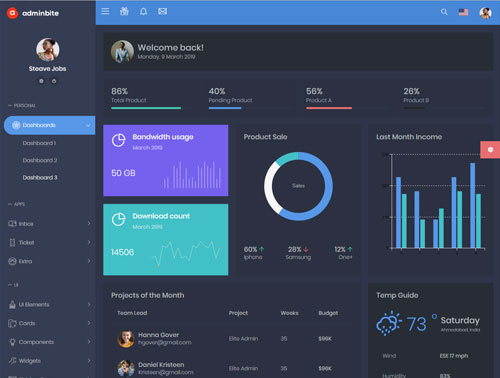
Task: Click the Team Lead column header
Action: click(132, 313)
